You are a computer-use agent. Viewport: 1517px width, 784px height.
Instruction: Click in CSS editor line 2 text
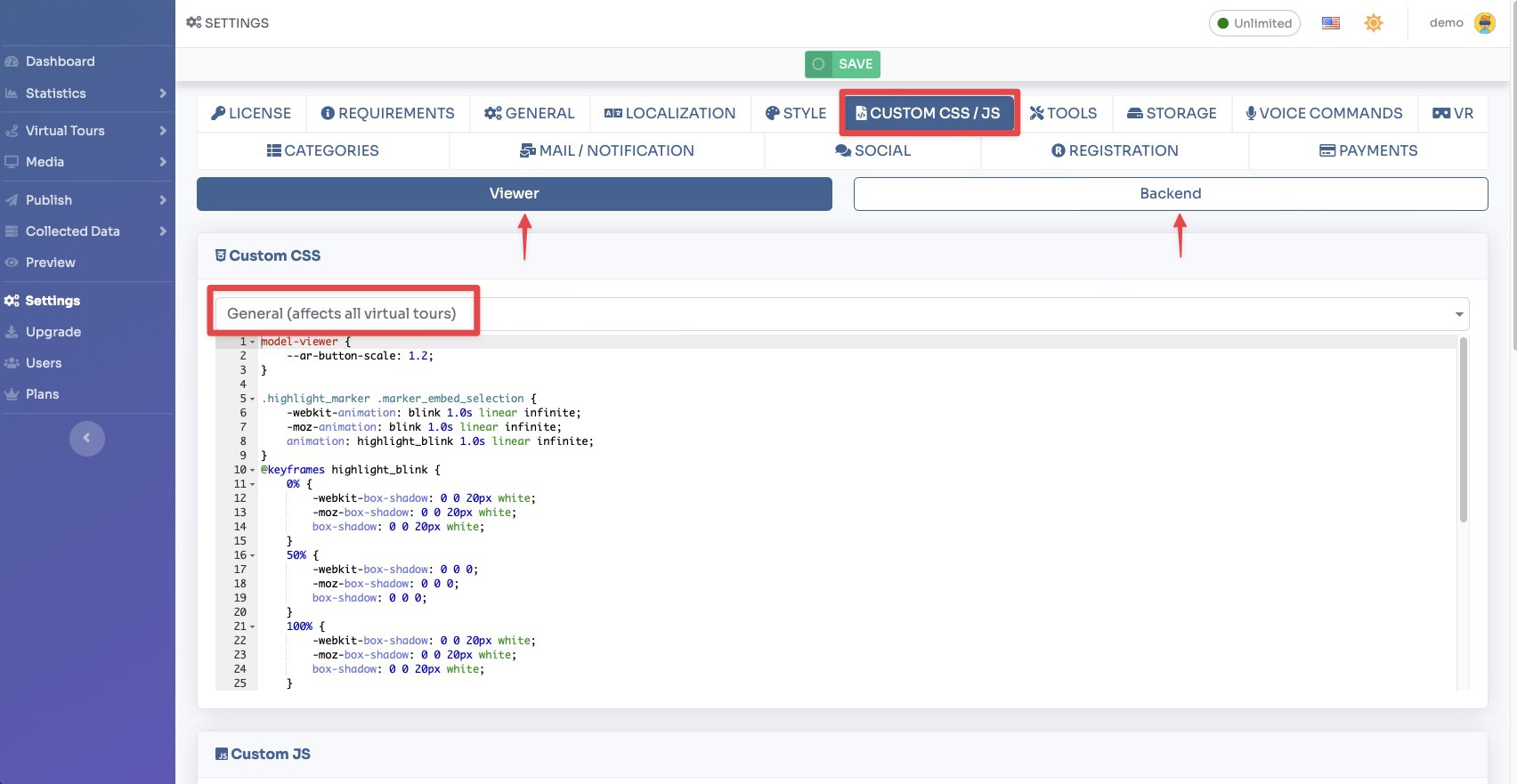(x=360, y=356)
